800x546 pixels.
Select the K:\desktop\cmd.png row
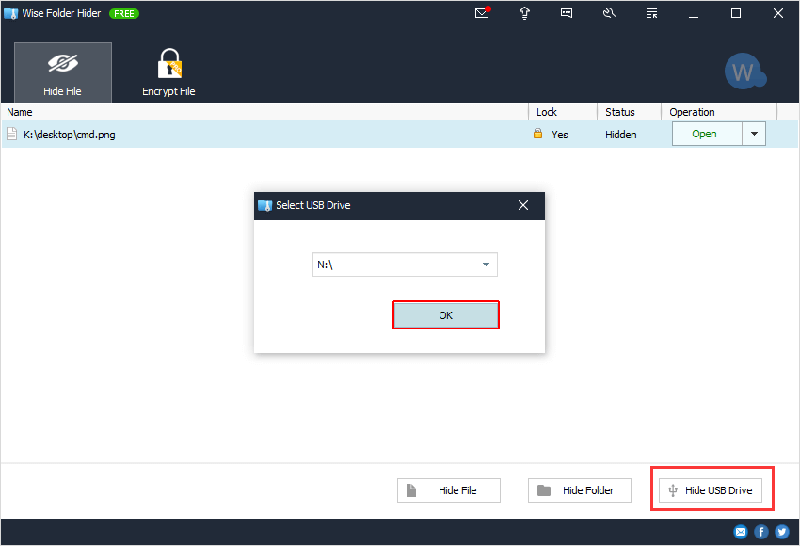[x=399, y=134]
